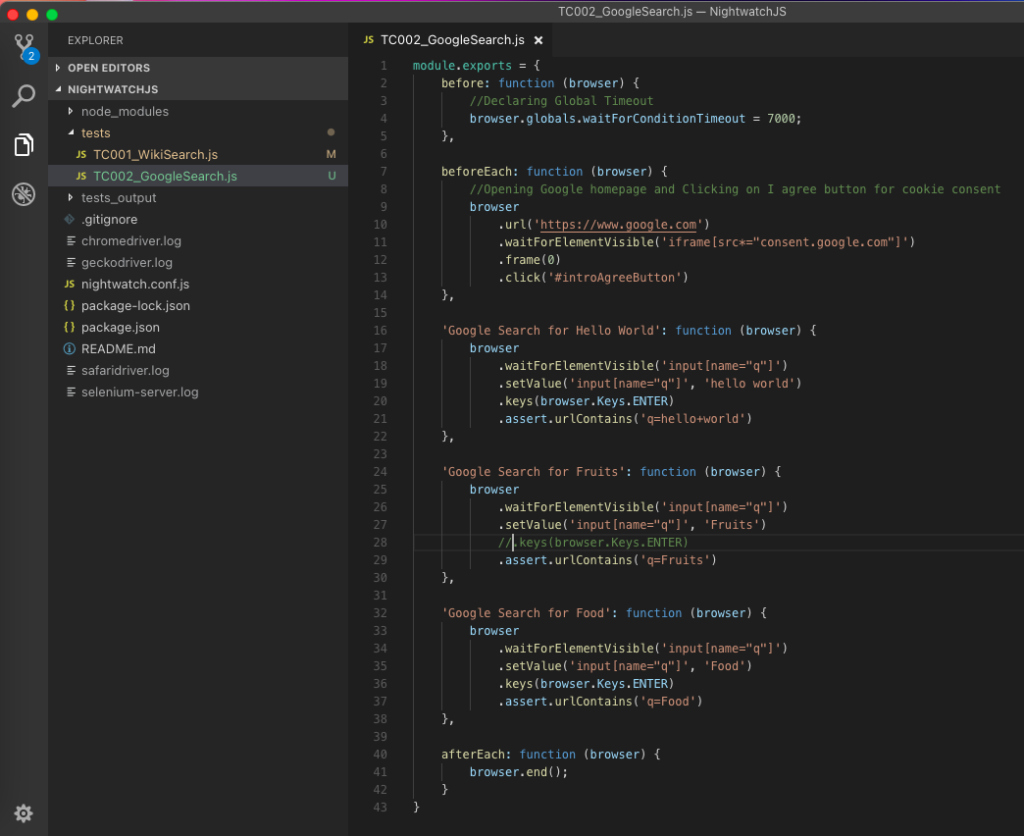Click the M status of TC001_WikiSearch.js
Screen dimensions: 1024x836
pyautogui.click(x=331, y=155)
